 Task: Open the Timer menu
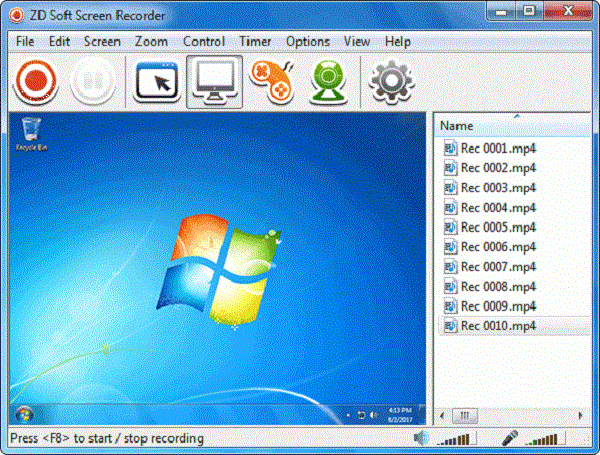click(x=255, y=41)
